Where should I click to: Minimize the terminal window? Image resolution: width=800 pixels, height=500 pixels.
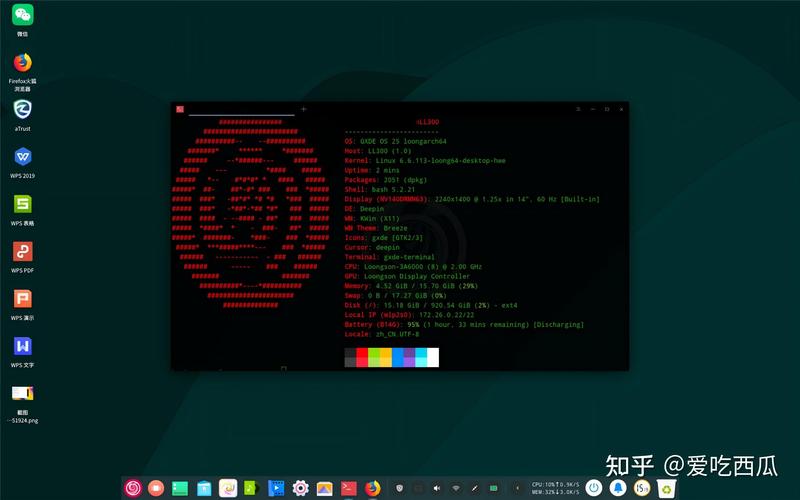[x=592, y=109]
